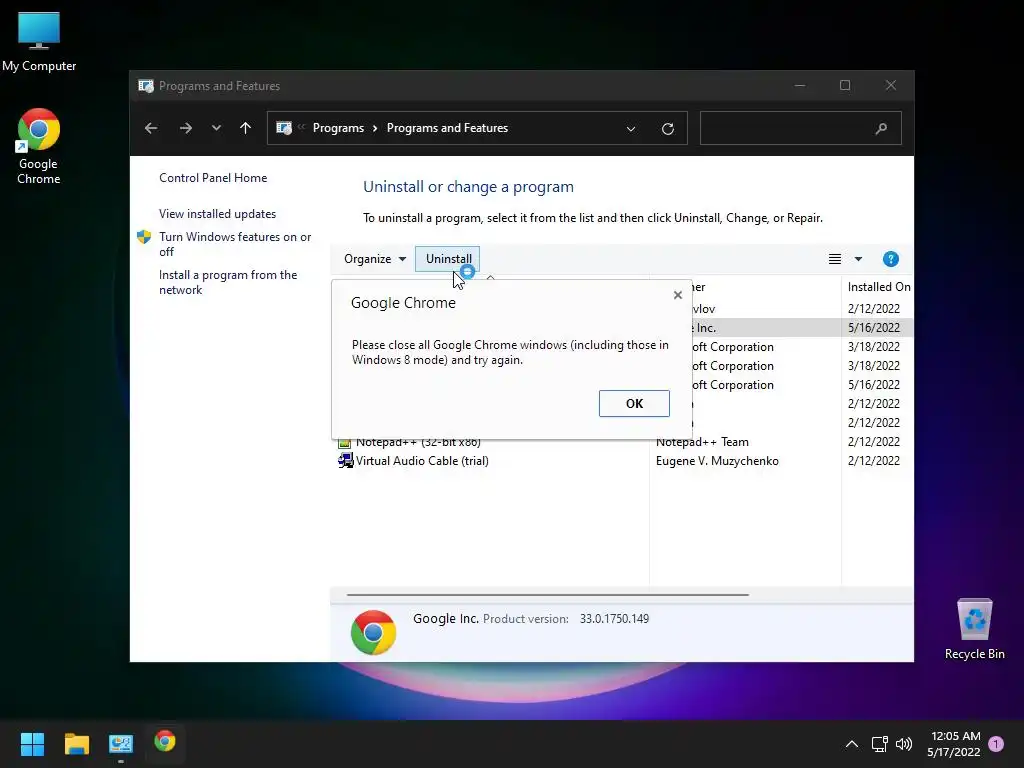Open the Help icon in Programs and Features
The image size is (1024, 768).
coord(890,259)
